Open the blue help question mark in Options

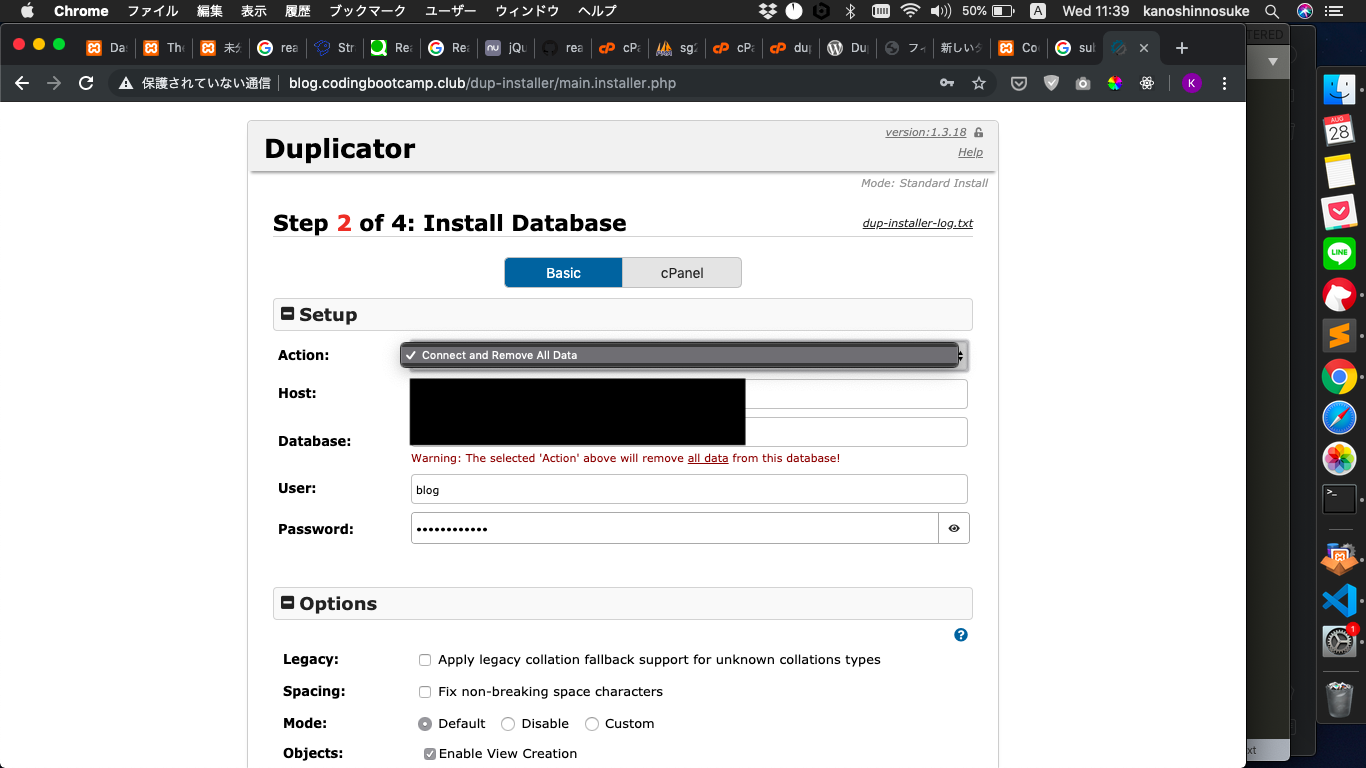pyautogui.click(x=960, y=635)
